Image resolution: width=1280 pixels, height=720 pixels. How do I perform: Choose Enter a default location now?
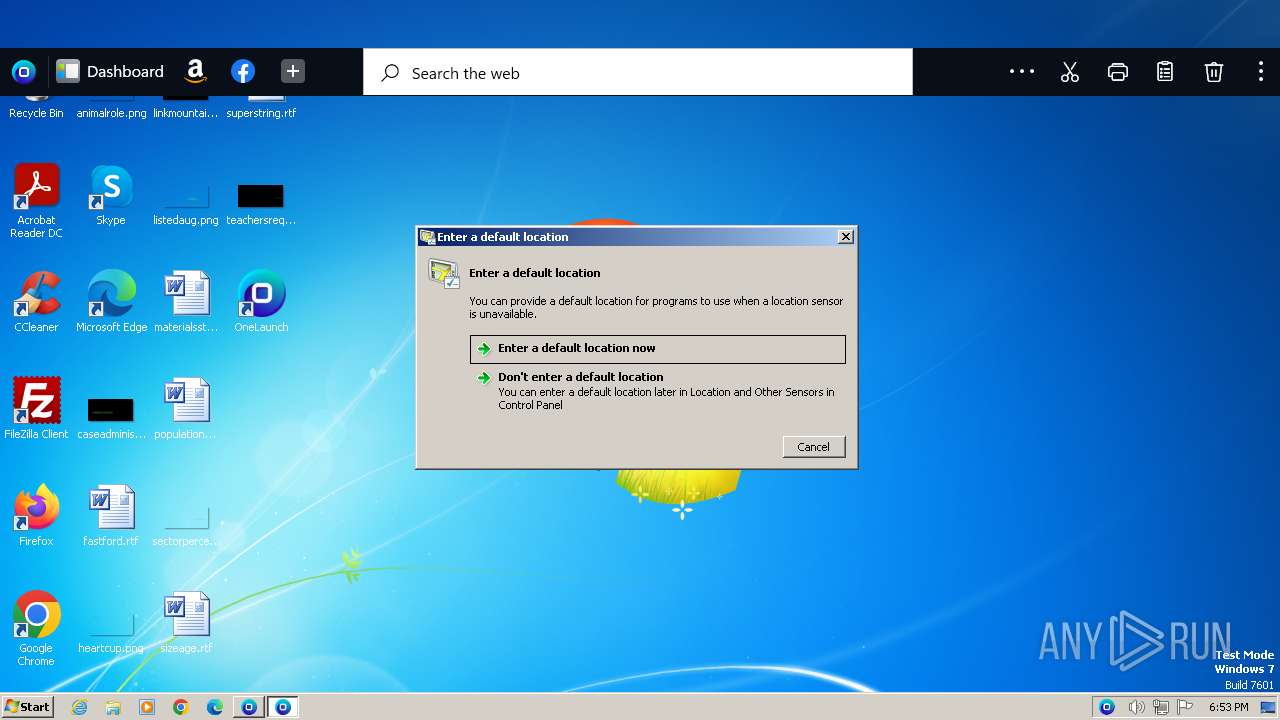[657, 348]
